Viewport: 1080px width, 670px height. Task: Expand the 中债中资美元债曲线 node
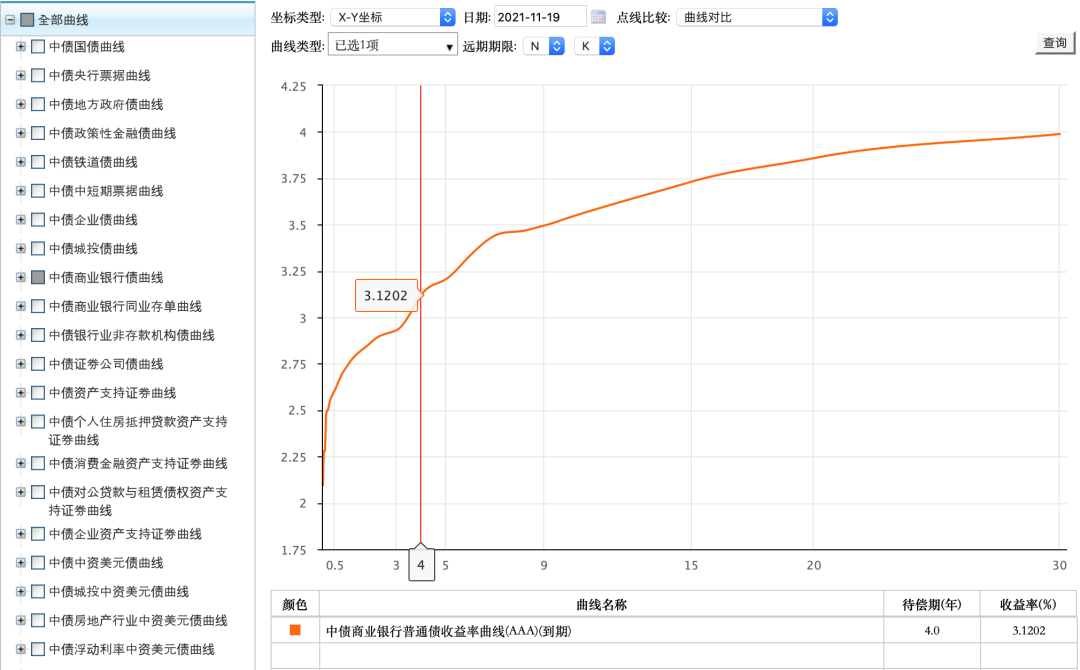[21, 563]
